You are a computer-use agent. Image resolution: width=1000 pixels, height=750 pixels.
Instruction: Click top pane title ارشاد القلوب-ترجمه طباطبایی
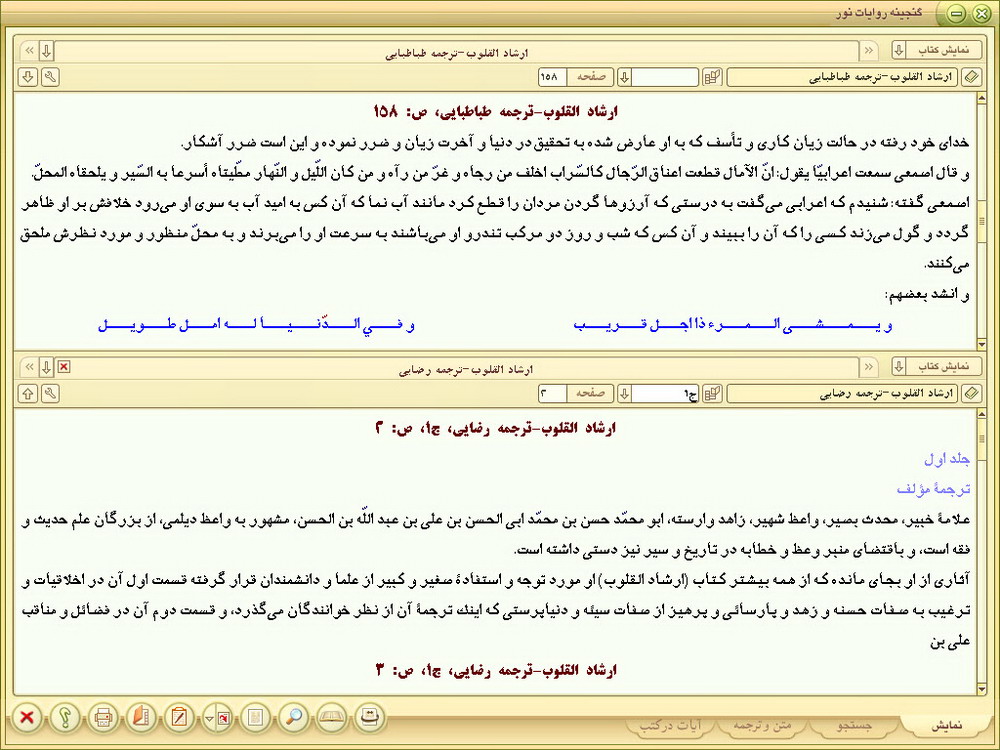pos(457,54)
